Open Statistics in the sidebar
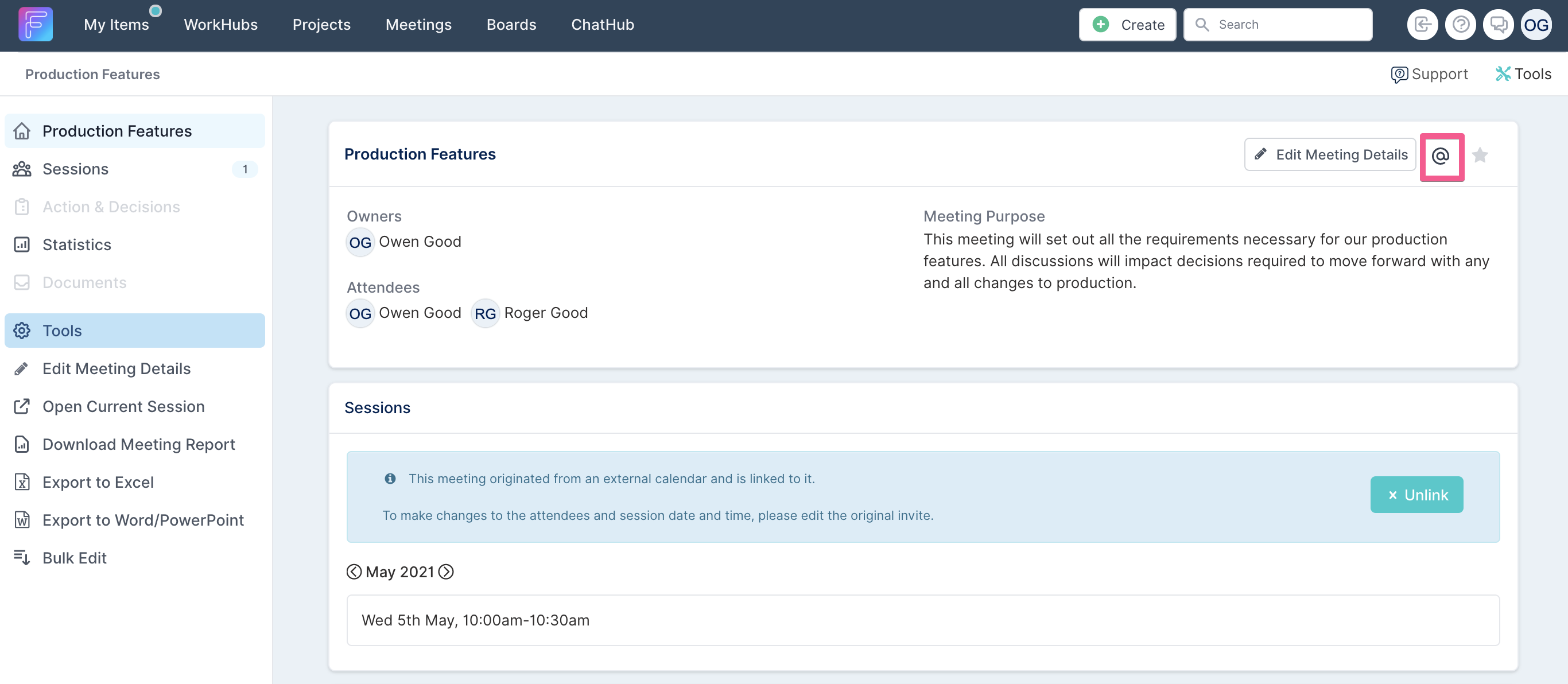The width and height of the screenshot is (1568, 684). point(134,244)
